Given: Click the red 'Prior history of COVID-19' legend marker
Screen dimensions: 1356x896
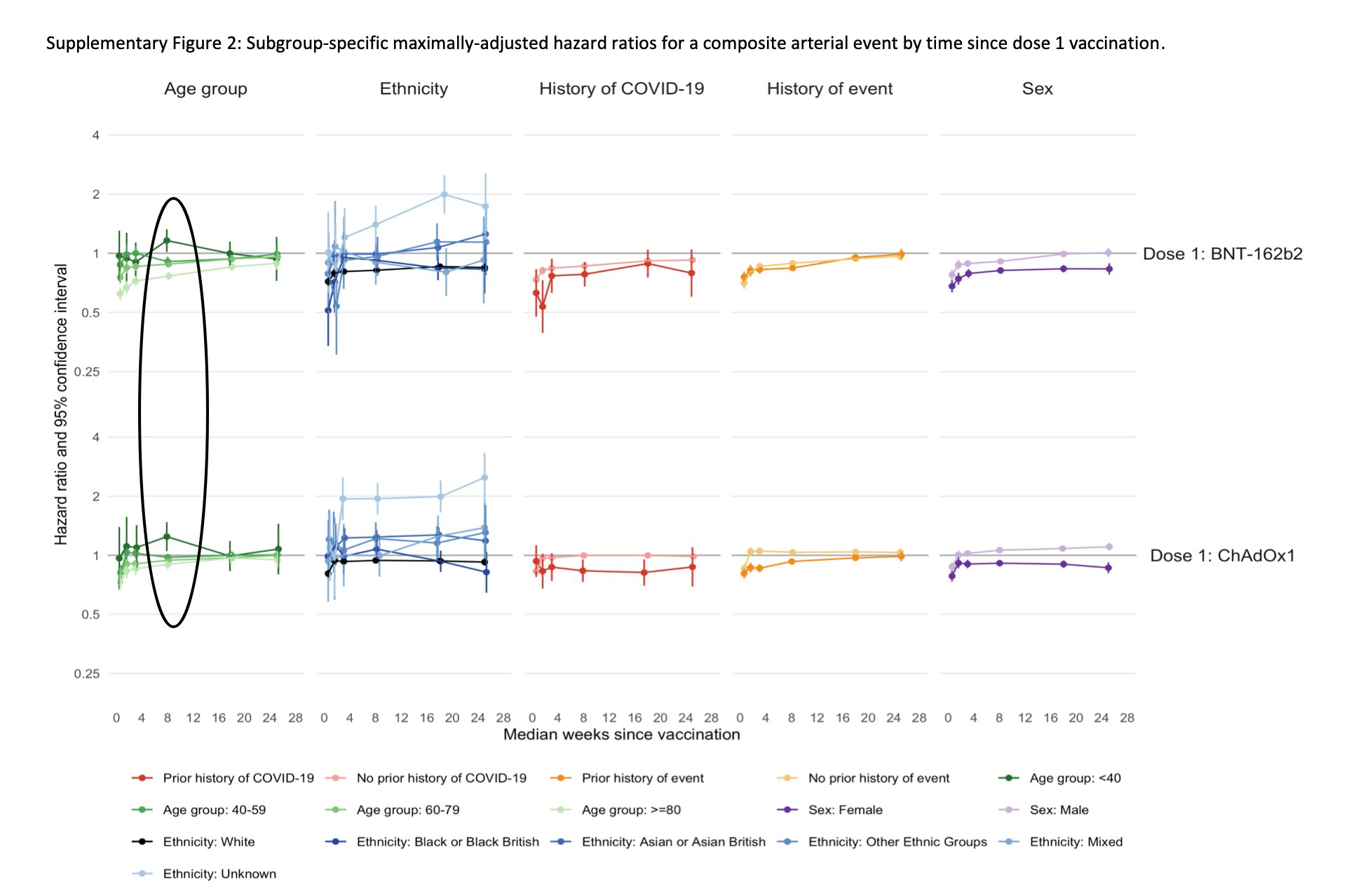Looking at the screenshot, I should (142, 778).
